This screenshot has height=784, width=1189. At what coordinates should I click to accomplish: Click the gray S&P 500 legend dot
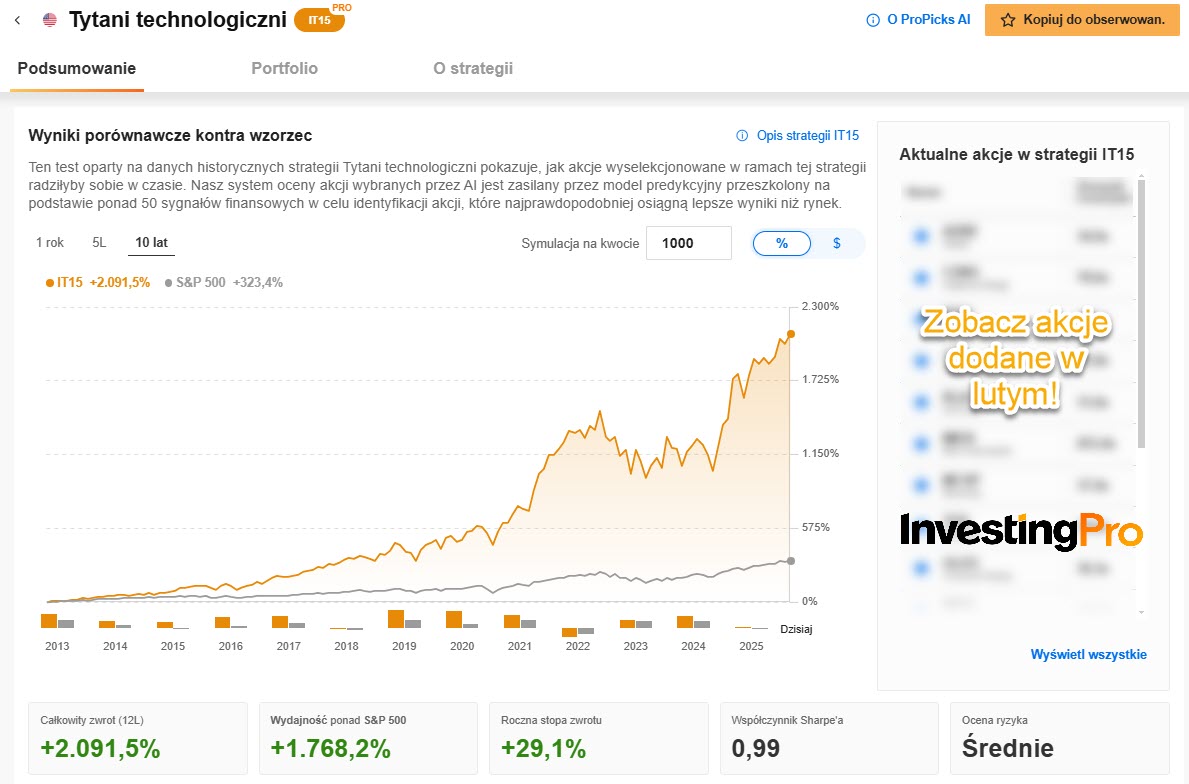(168, 283)
